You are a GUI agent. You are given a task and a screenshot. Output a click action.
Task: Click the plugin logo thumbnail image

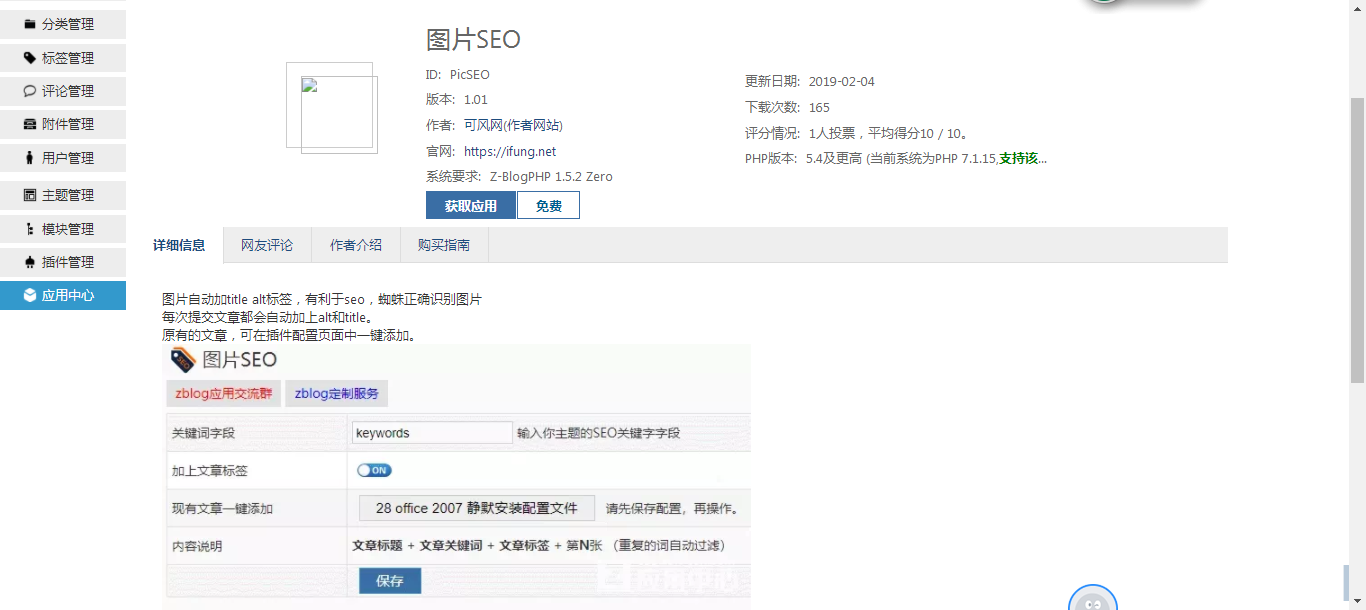[332, 108]
